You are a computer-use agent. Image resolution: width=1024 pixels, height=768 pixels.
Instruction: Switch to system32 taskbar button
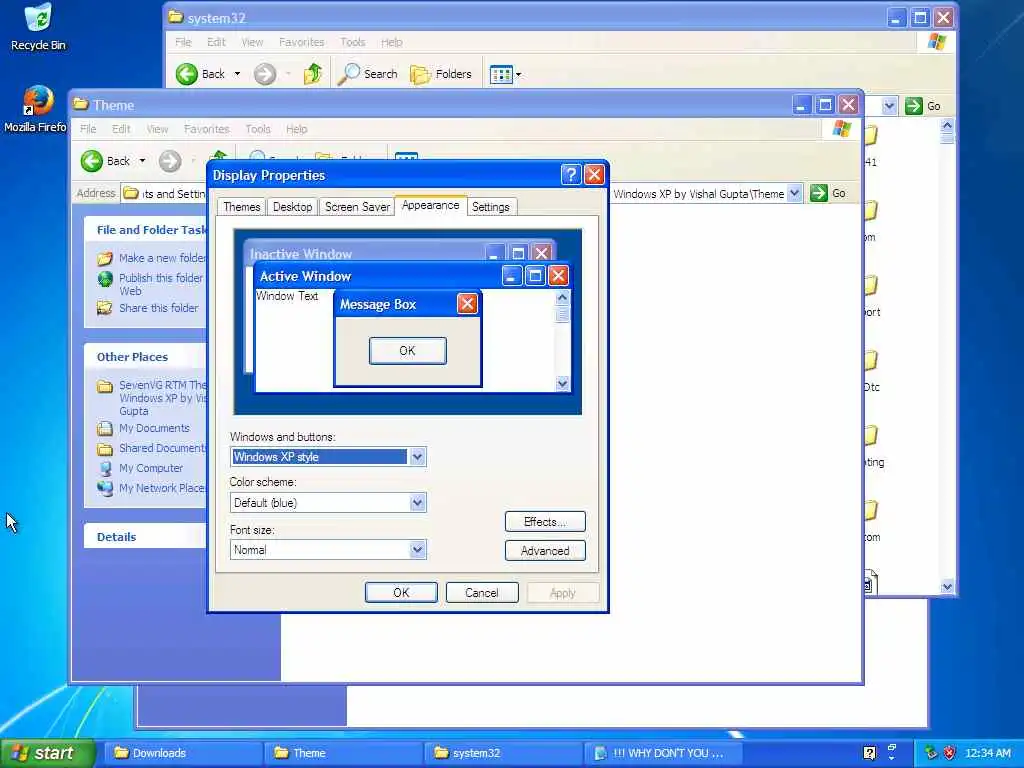[x=502, y=753]
